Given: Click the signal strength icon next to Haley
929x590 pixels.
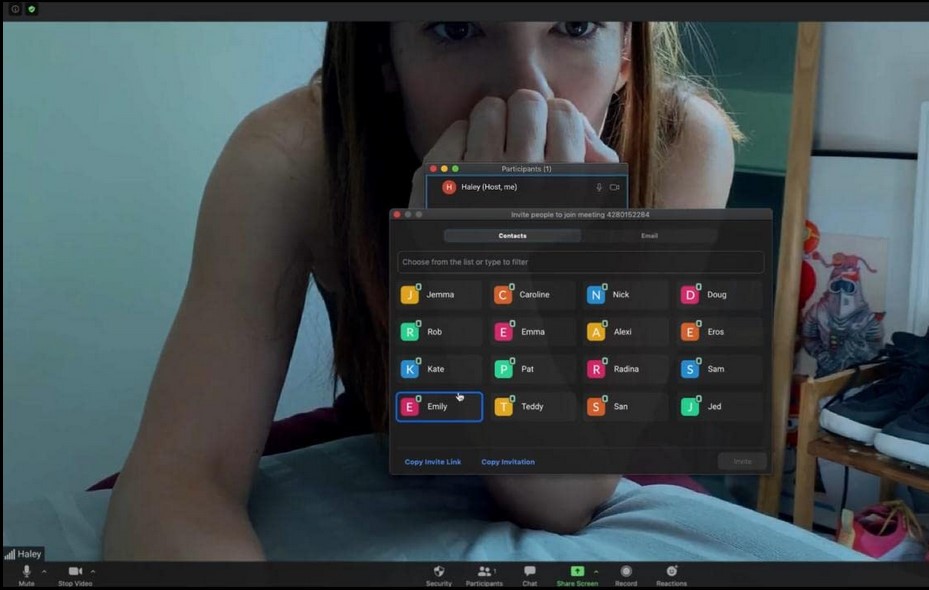Looking at the screenshot, I should tap(9, 554).
